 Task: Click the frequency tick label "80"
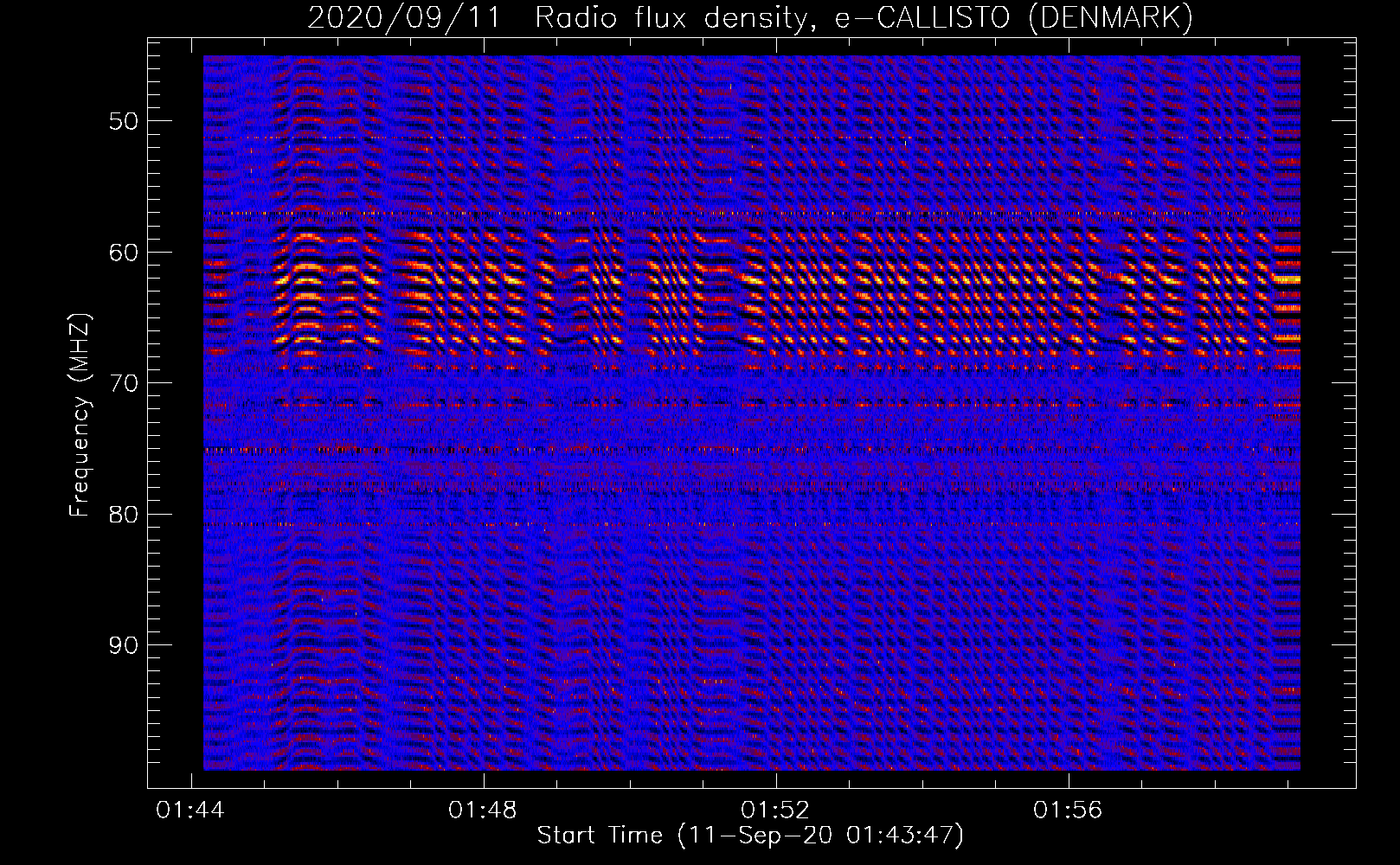pyautogui.click(x=124, y=515)
